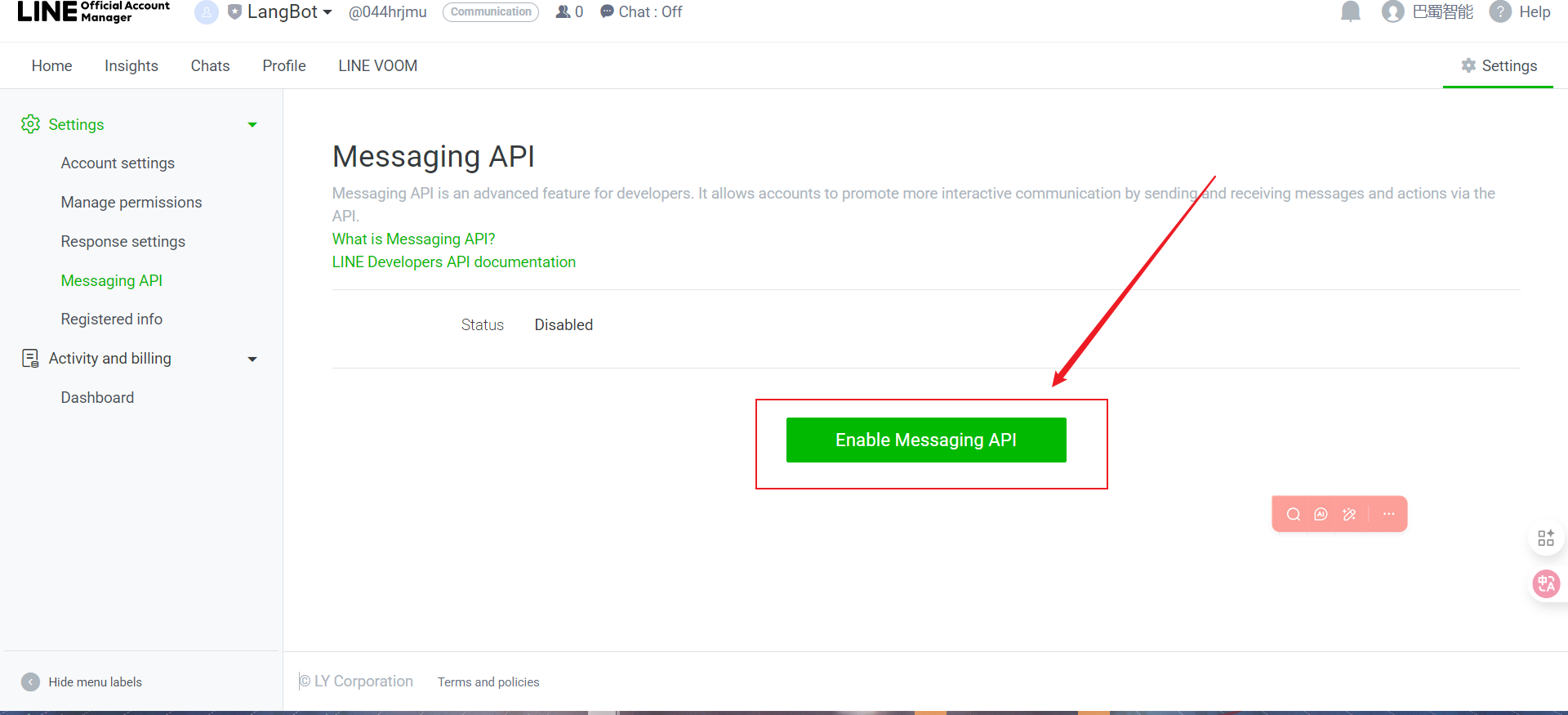
Task: Open LINE Developers API documentation link
Action: (x=453, y=261)
